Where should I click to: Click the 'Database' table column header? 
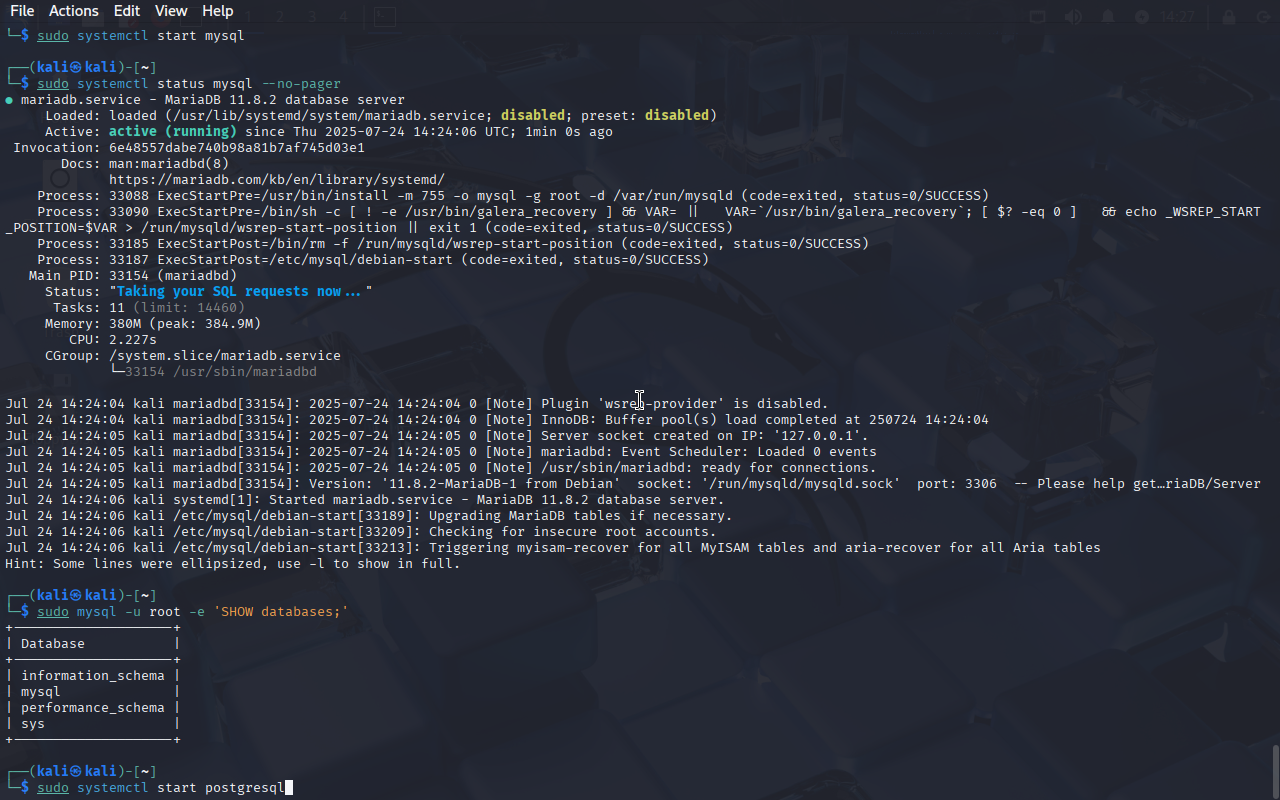(x=53, y=644)
